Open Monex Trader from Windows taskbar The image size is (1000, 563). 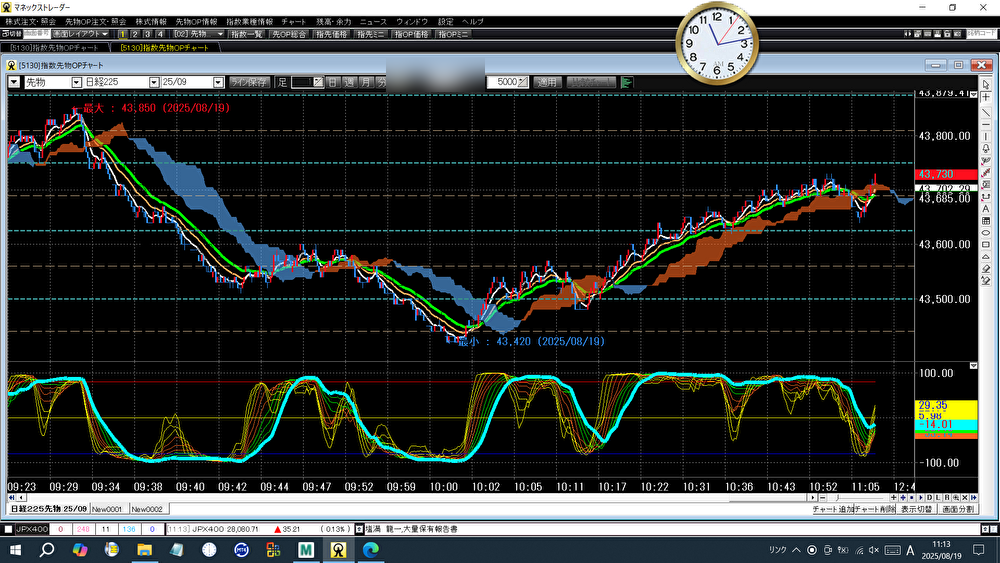click(x=339, y=550)
